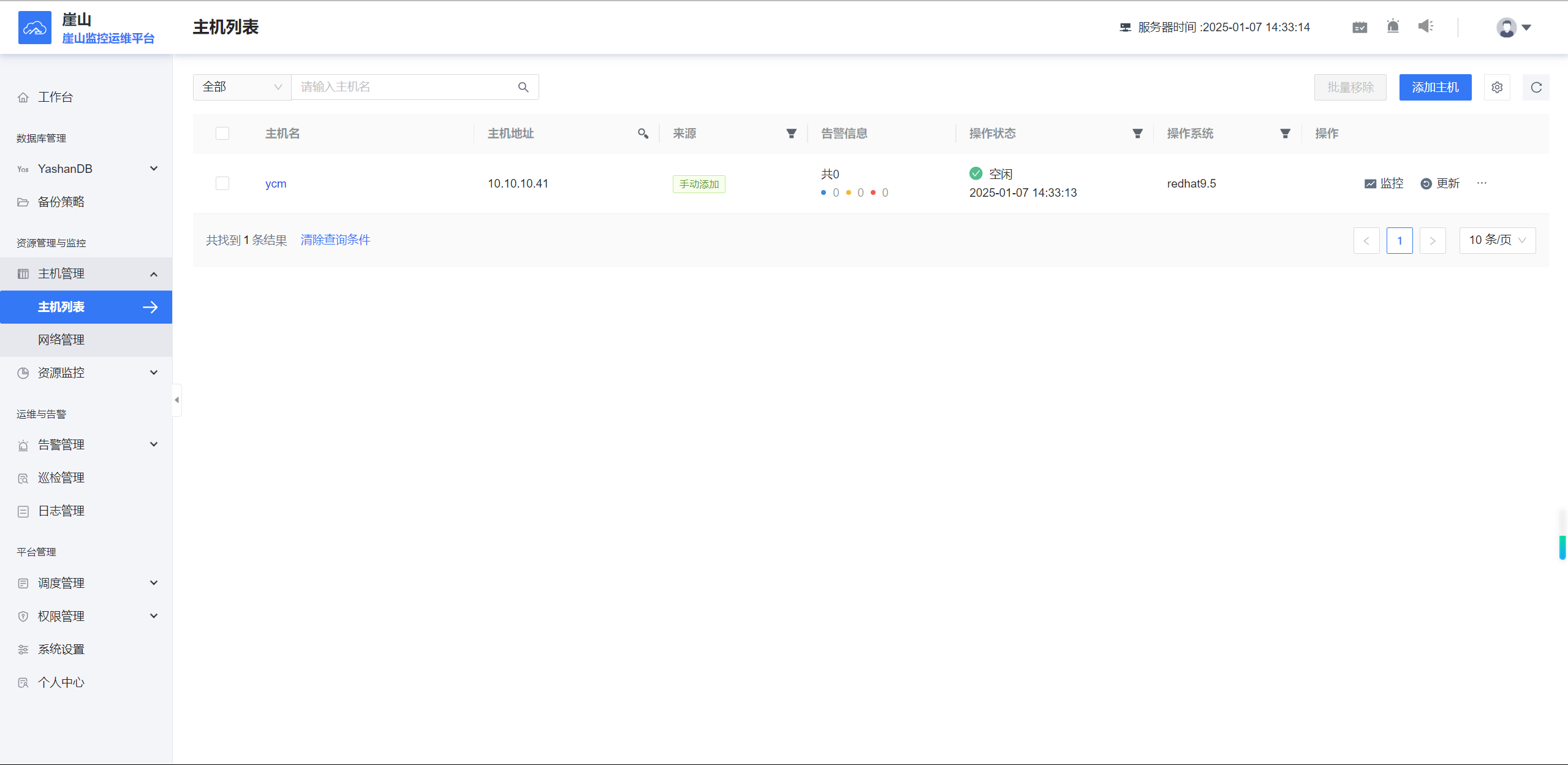Click the 添加主机 button
This screenshot has height=765, width=1568.
tap(1435, 87)
